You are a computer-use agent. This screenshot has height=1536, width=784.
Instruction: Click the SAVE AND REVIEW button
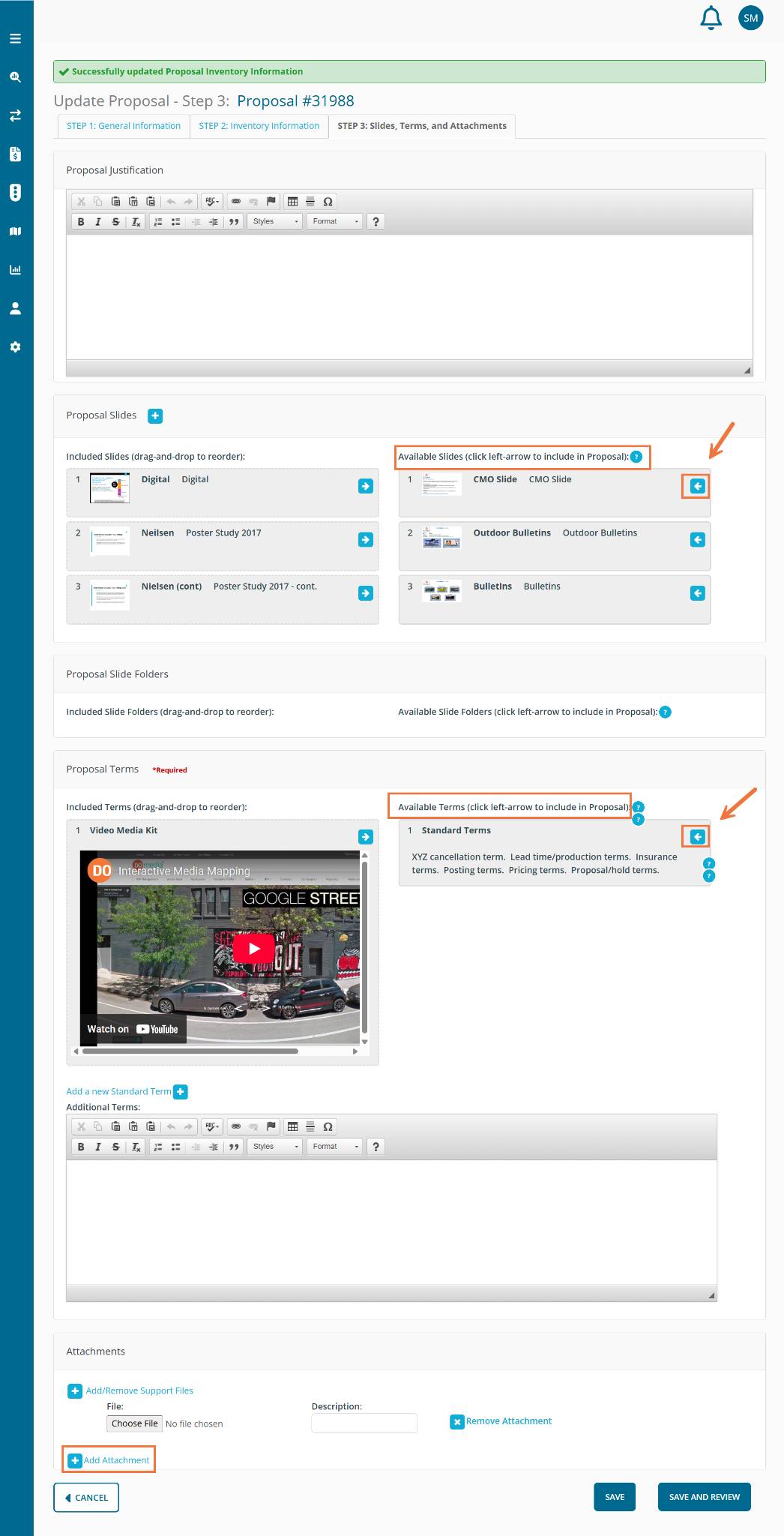point(704,1497)
